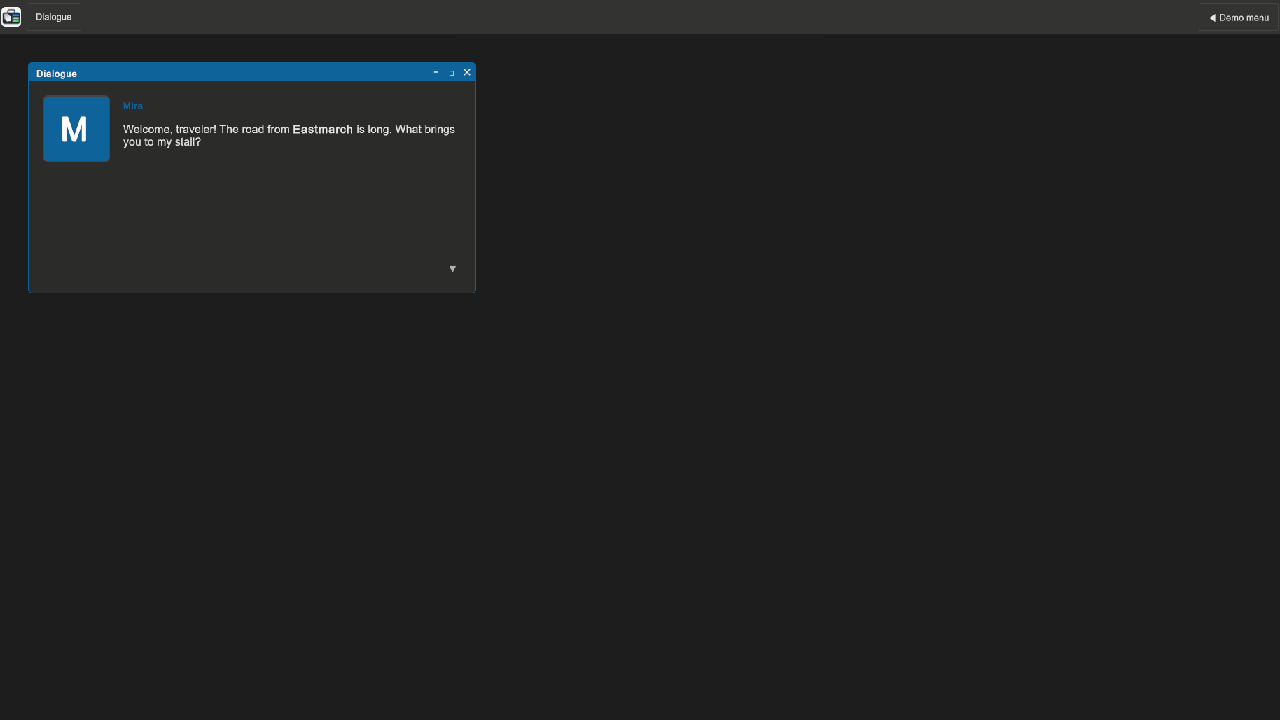1280x720 pixels.
Task: Click the application logo icon in the top bar
Action: click(11, 17)
